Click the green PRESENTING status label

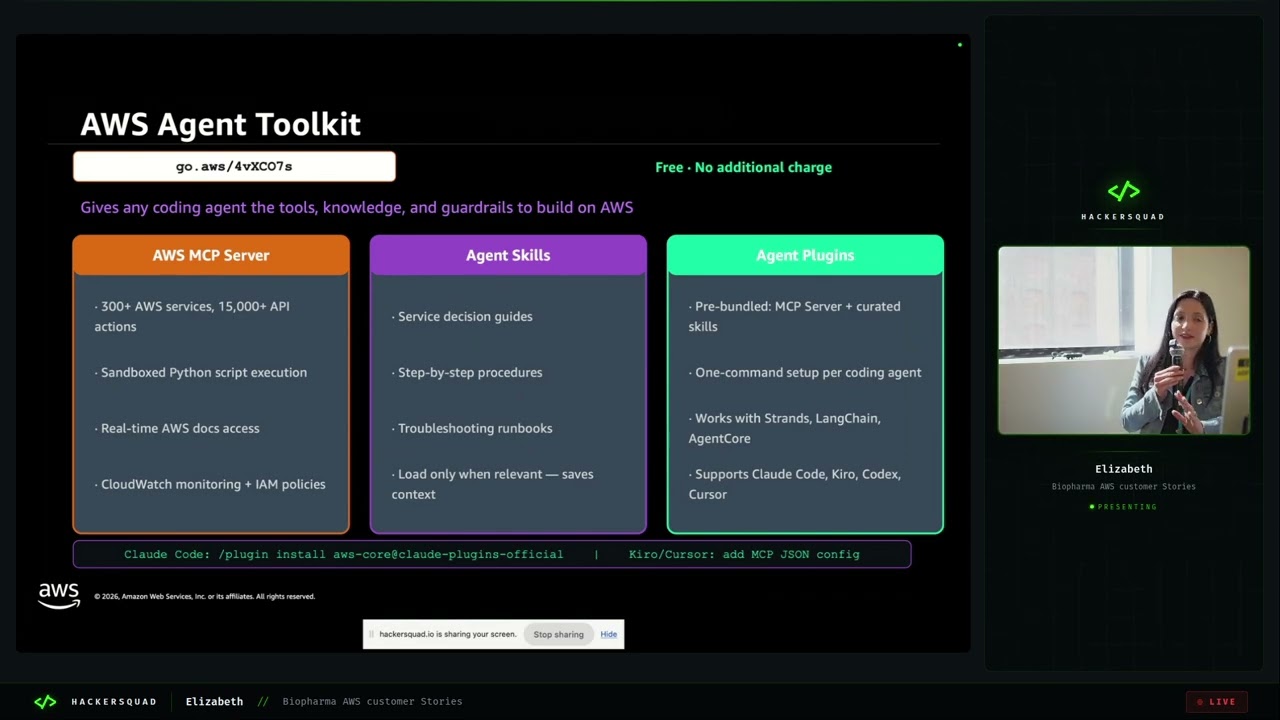(x=1123, y=507)
